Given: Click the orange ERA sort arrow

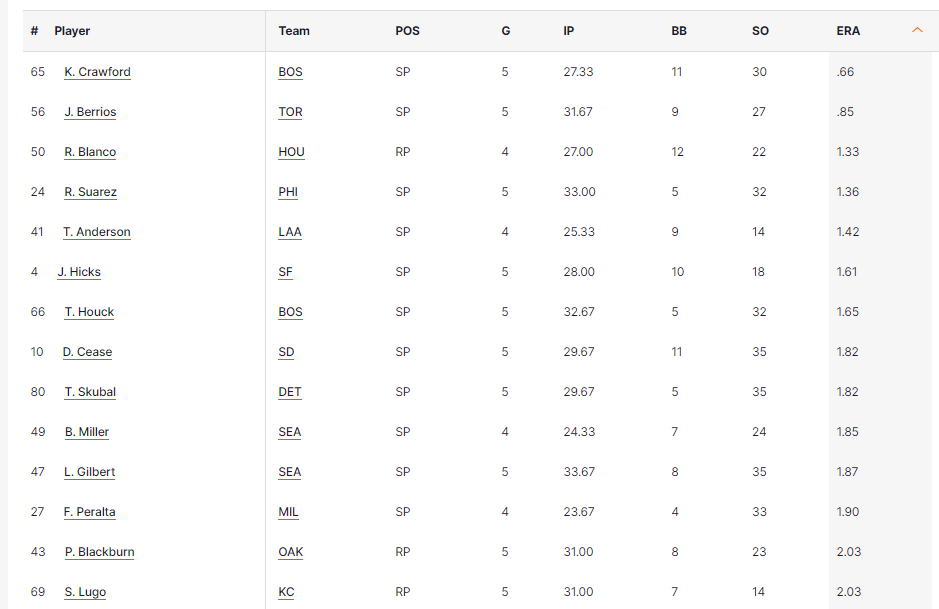Looking at the screenshot, I should pyautogui.click(x=917, y=30).
